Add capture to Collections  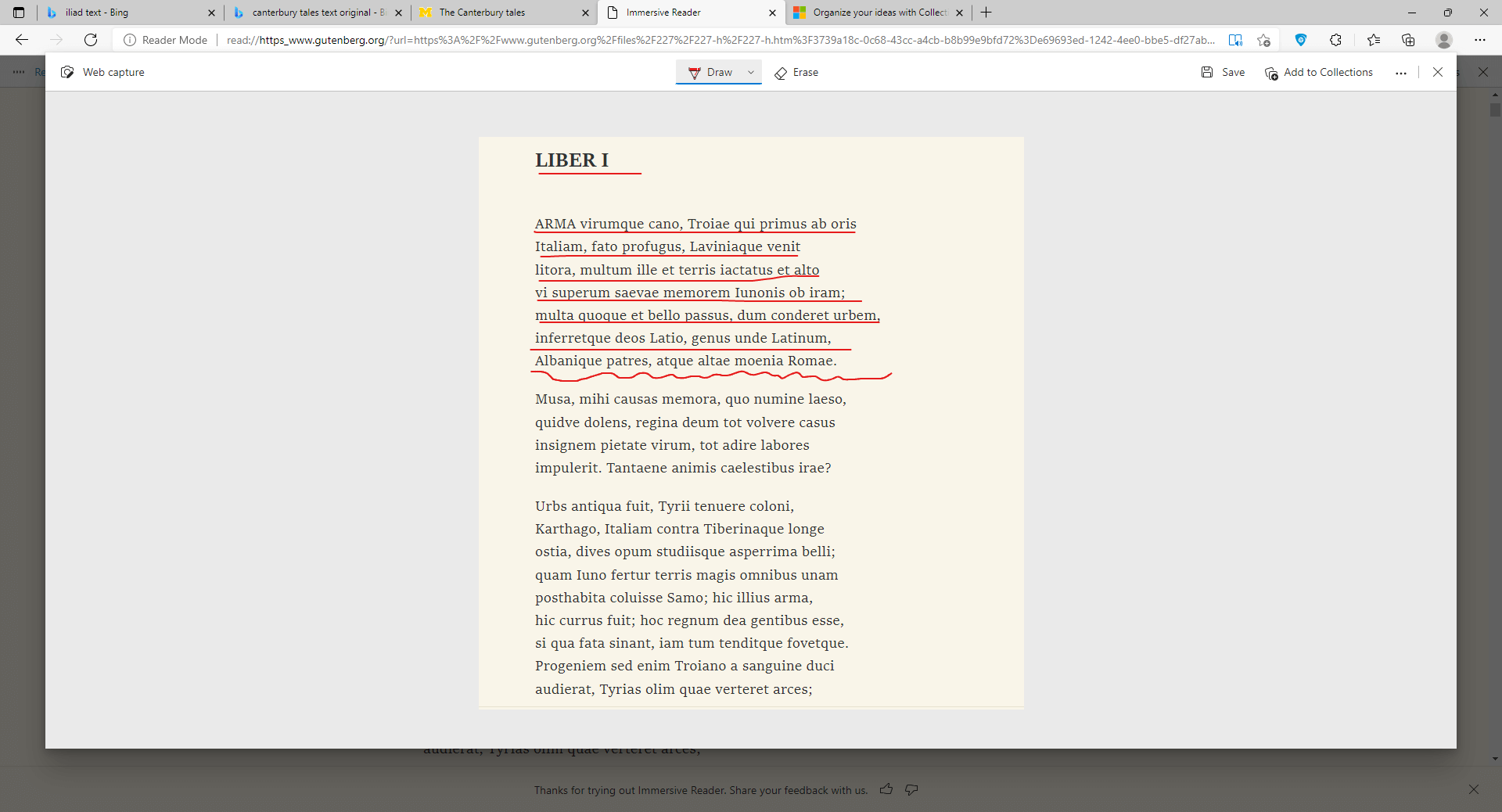(x=1319, y=73)
